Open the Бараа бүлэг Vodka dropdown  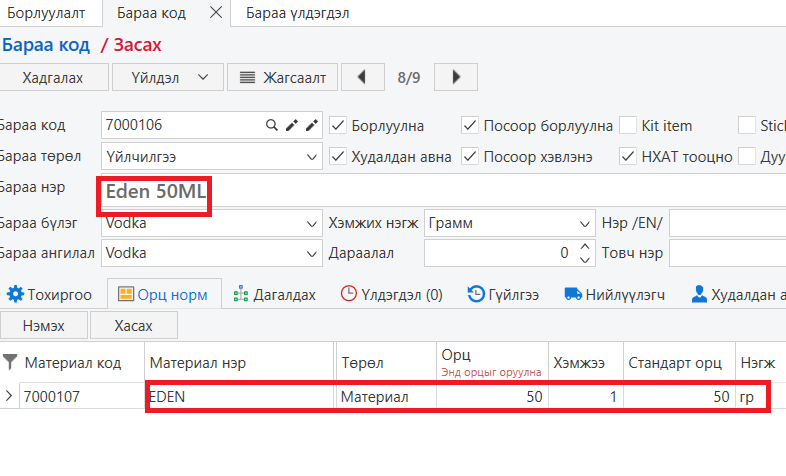click(311, 223)
